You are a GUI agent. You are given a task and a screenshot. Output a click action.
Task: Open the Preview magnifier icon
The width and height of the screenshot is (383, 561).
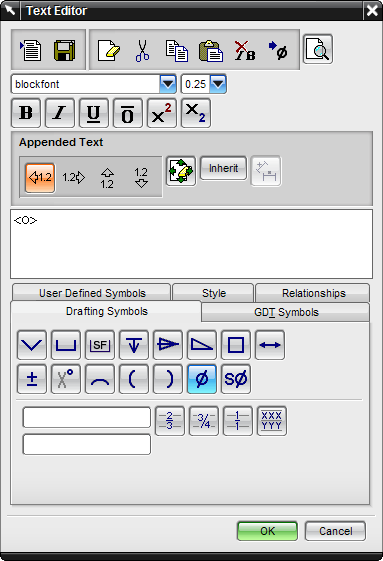click(x=318, y=49)
